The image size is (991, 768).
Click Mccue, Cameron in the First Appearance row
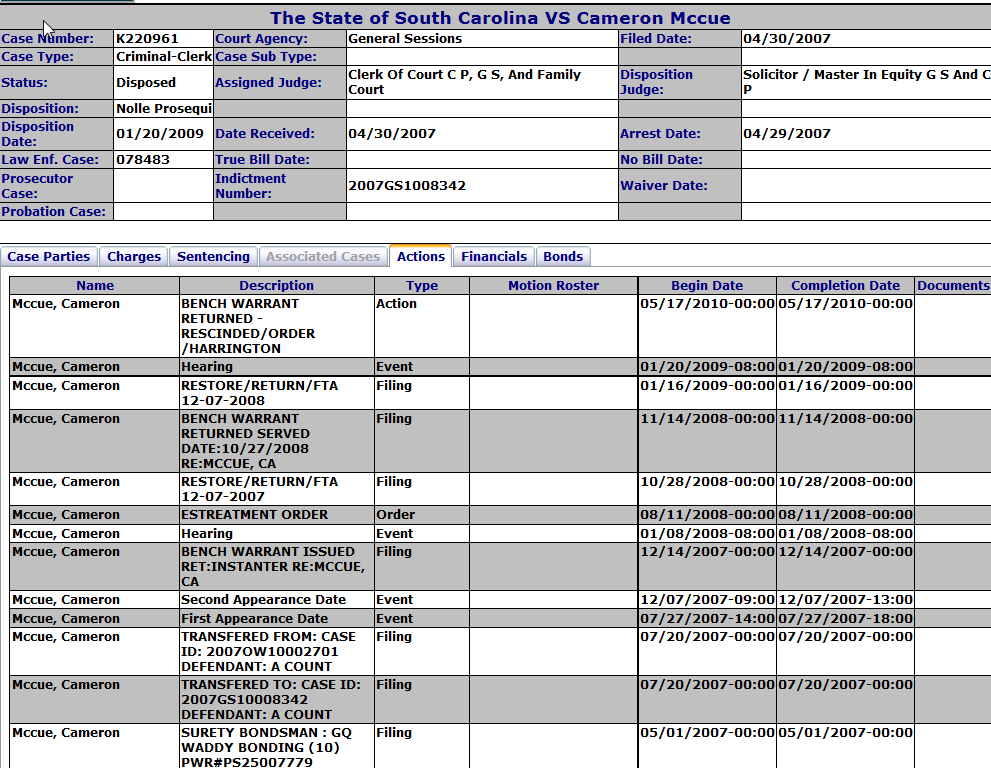click(66, 618)
